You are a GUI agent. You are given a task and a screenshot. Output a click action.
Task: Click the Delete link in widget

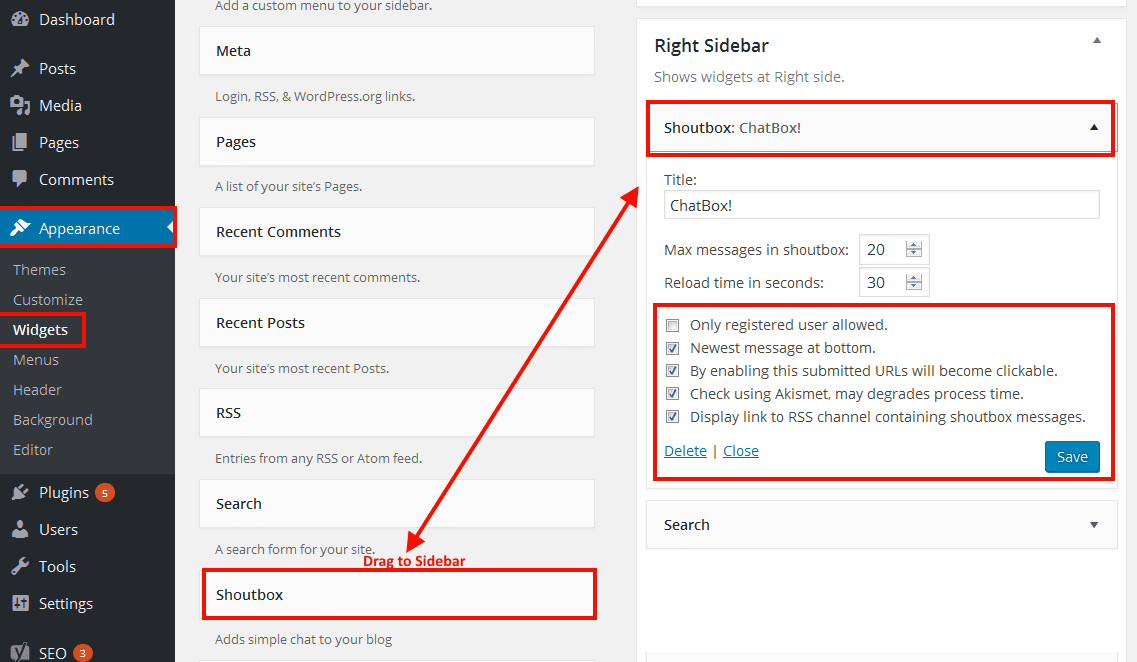click(685, 451)
